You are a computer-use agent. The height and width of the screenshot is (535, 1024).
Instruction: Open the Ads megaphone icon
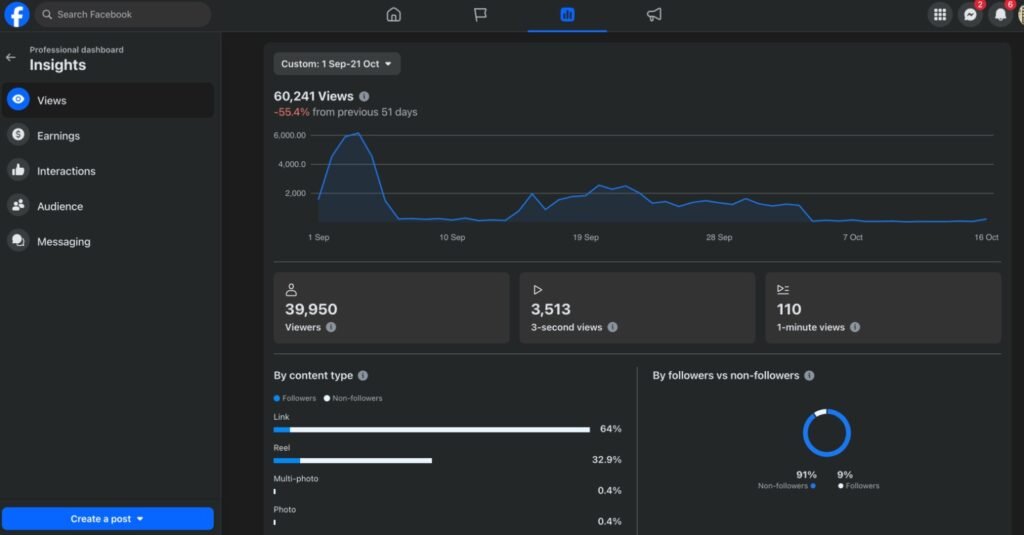click(654, 15)
